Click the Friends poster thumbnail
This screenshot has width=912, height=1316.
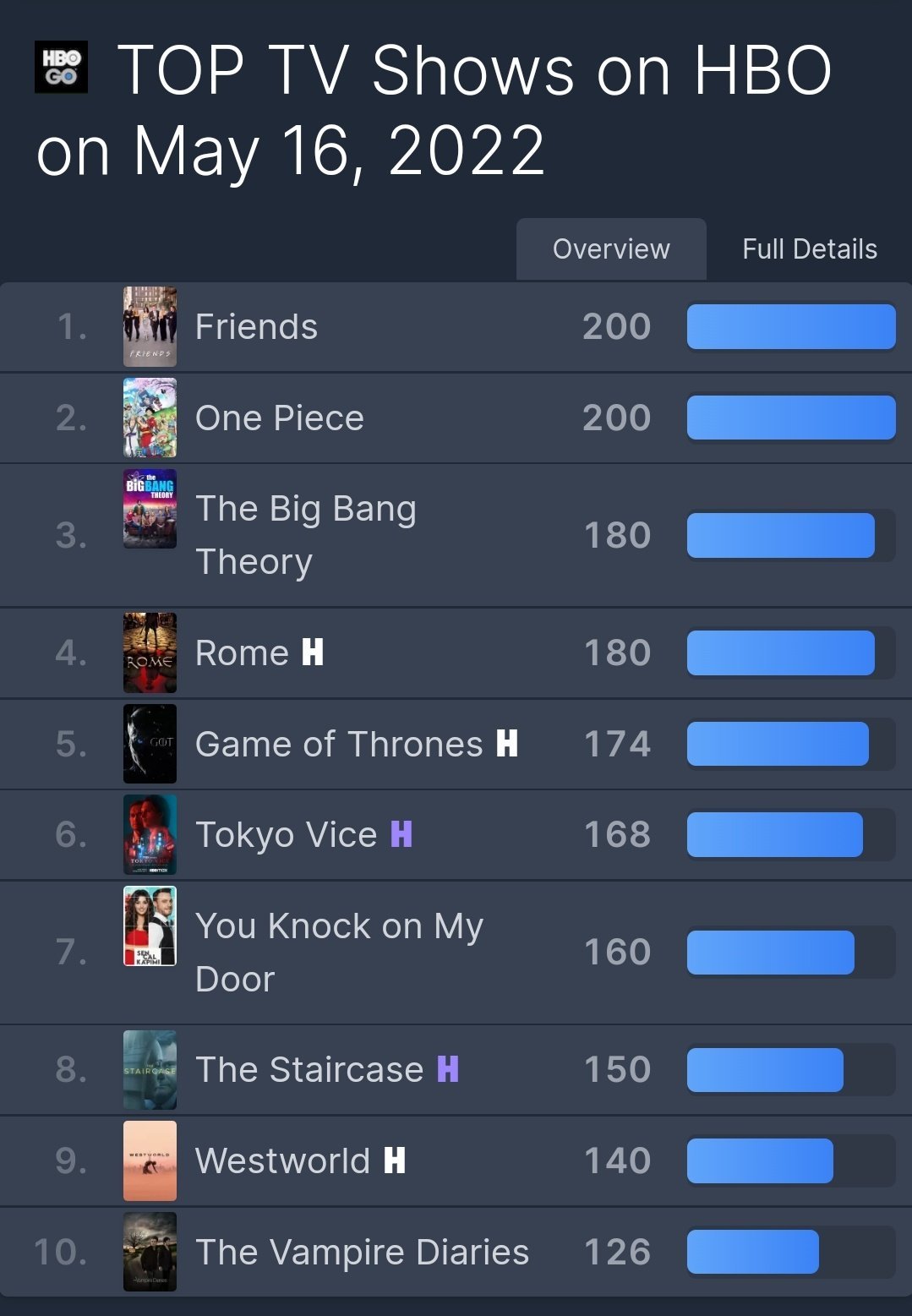[x=150, y=327]
